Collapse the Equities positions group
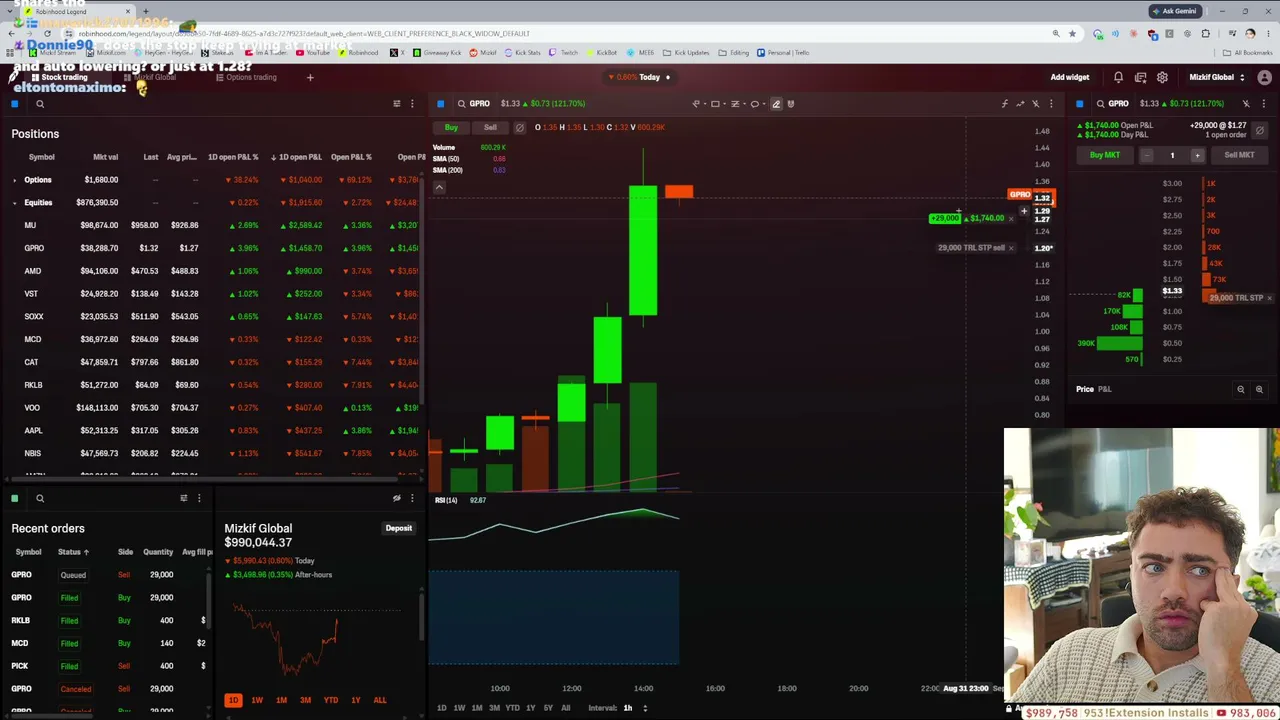The image size is (1280, 720). point(14,203)
